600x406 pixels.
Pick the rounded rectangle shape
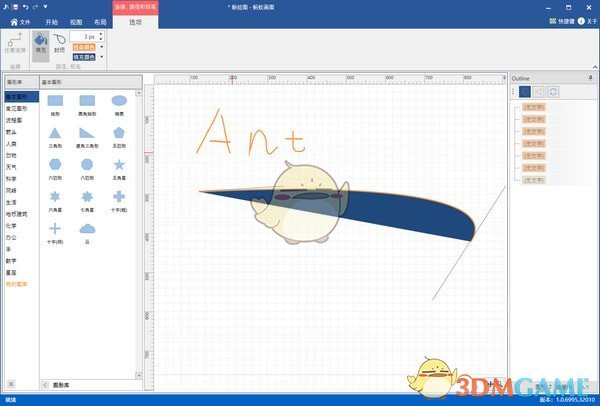87,101
